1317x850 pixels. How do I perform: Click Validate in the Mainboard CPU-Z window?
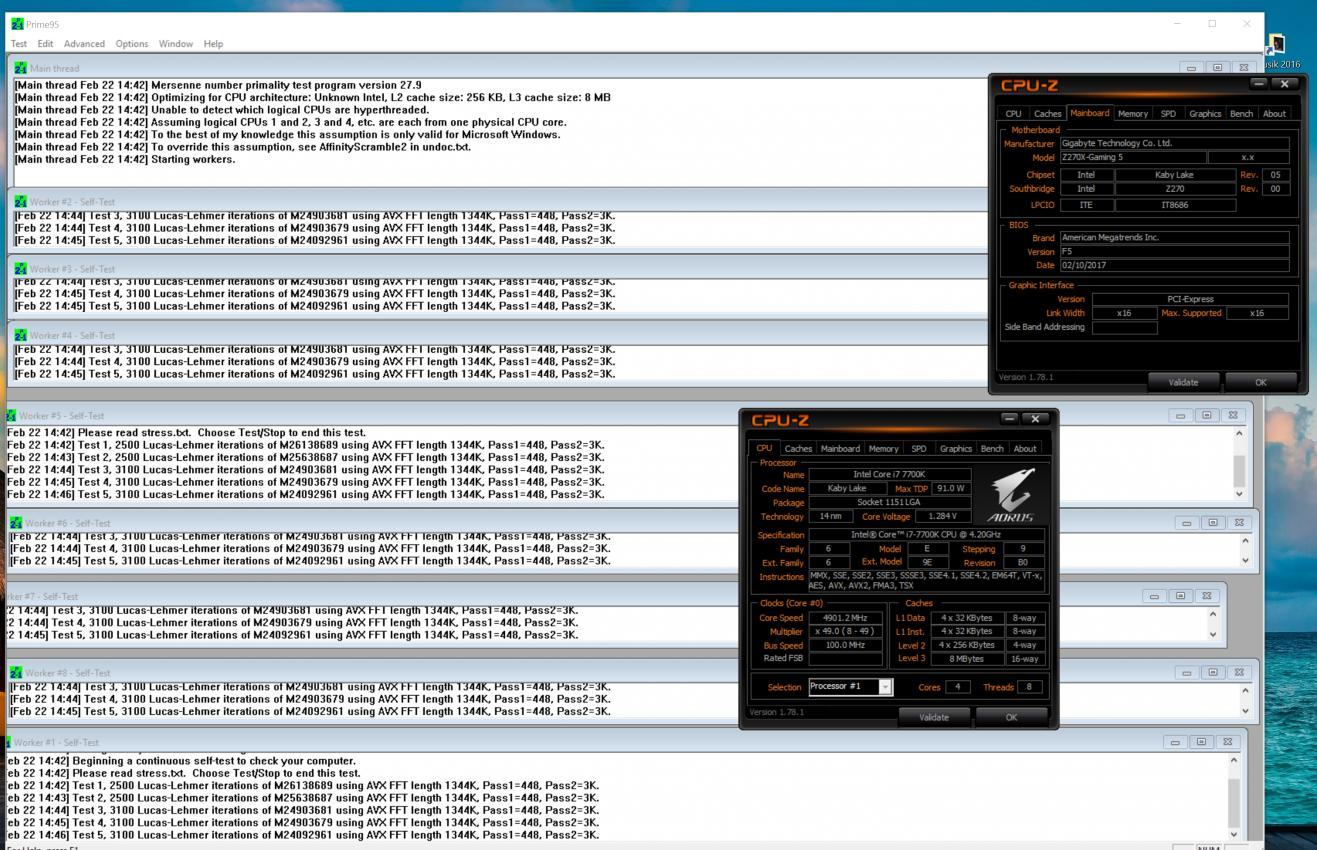point(1183,382)
